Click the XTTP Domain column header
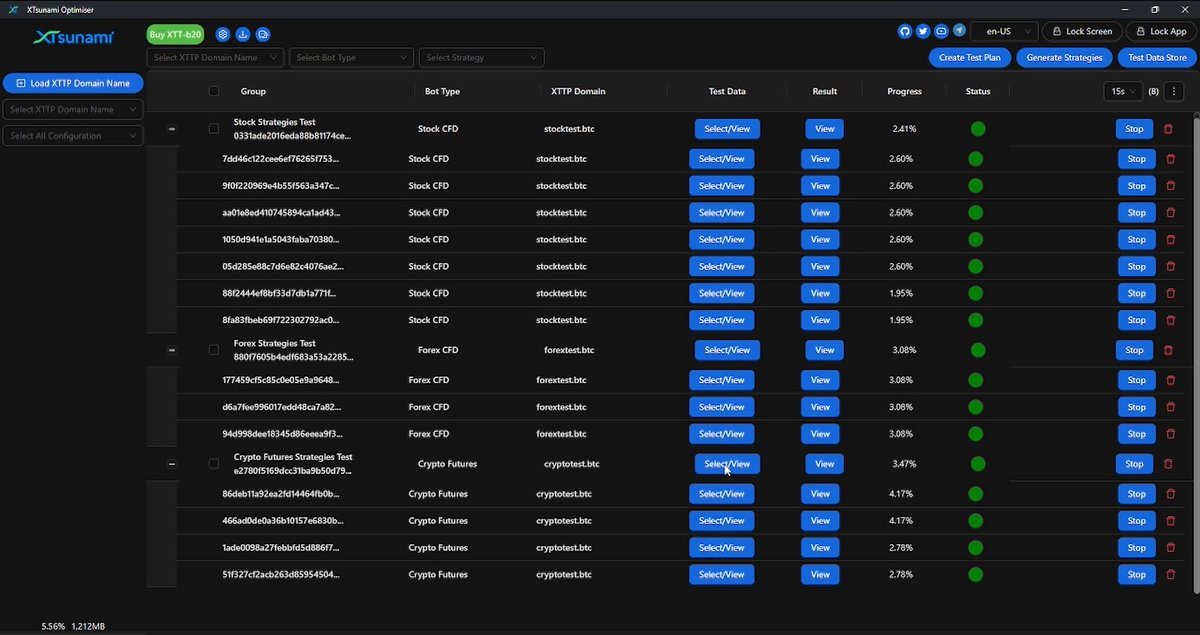The height and width of the screenshot is (635, 1200). pyautogui.click(x=578, y=91)
